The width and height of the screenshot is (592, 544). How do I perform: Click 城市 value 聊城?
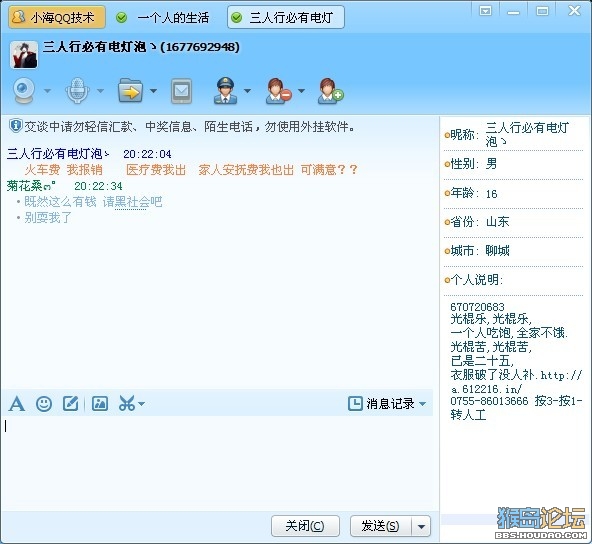(x=497, y=251)
